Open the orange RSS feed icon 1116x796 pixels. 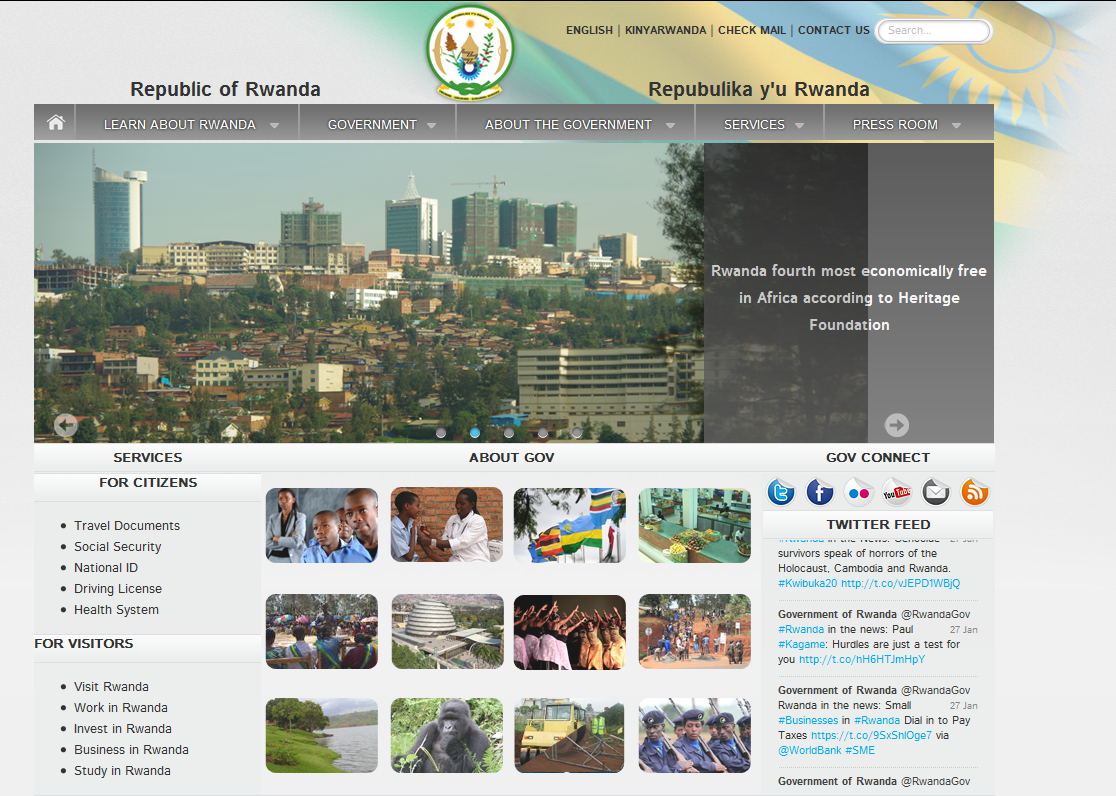(974, 492)
